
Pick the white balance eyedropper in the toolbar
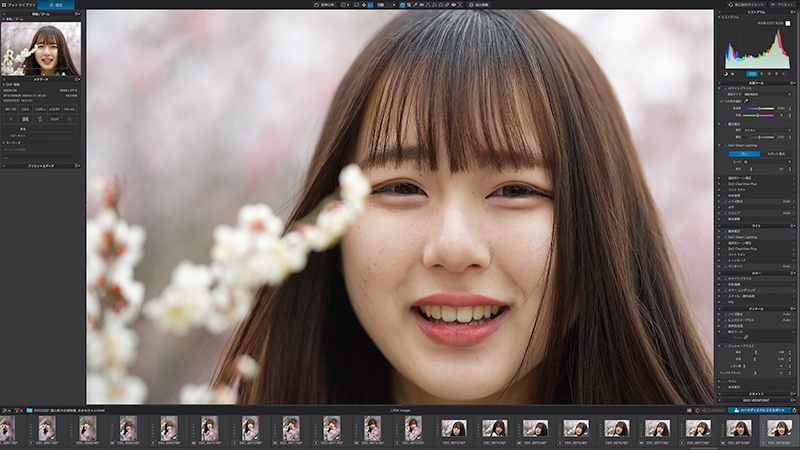[x=415, y=5]
